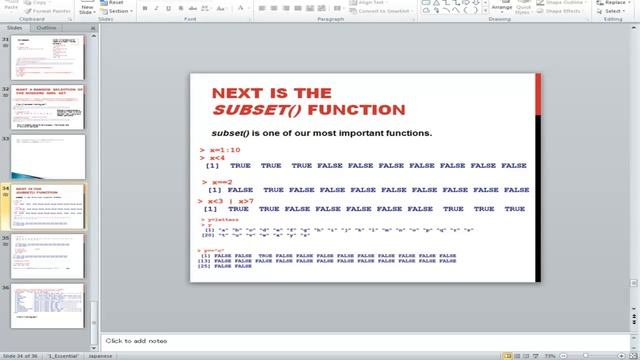640x360 pixels.
Task: Apply text shadow in Font group
Action: 180,9
